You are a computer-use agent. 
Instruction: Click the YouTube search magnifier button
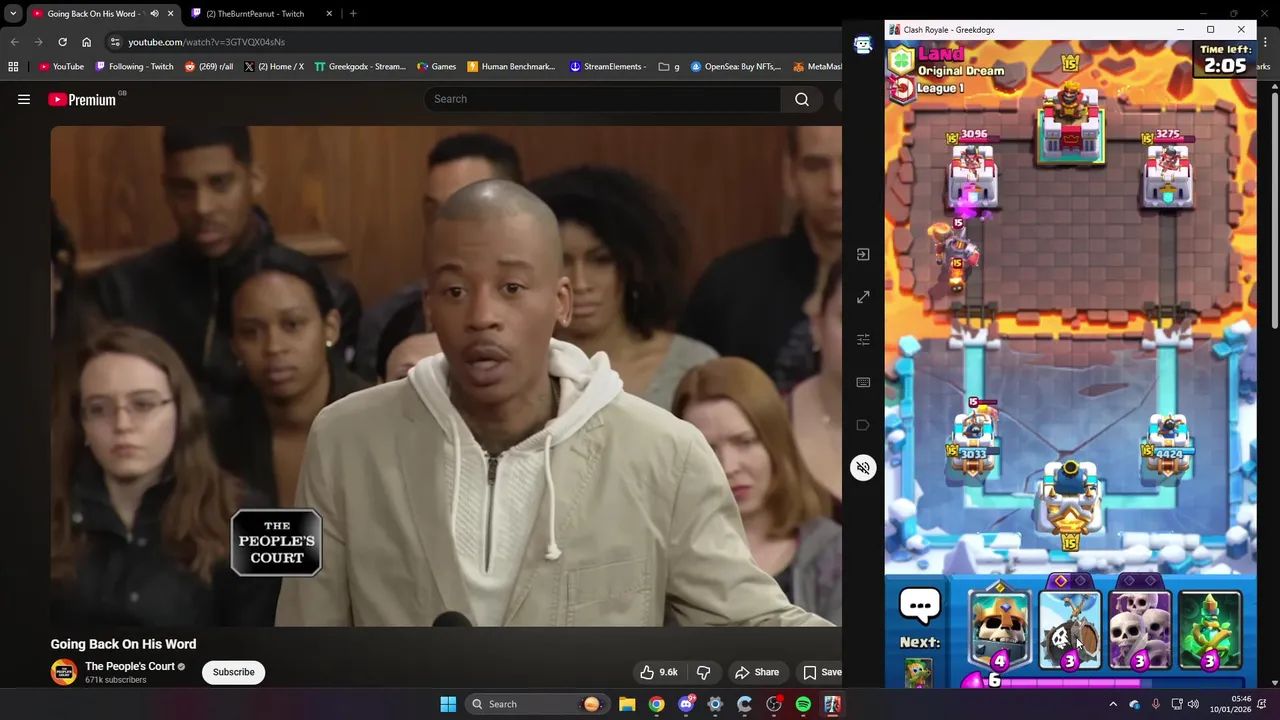(801, 99)
